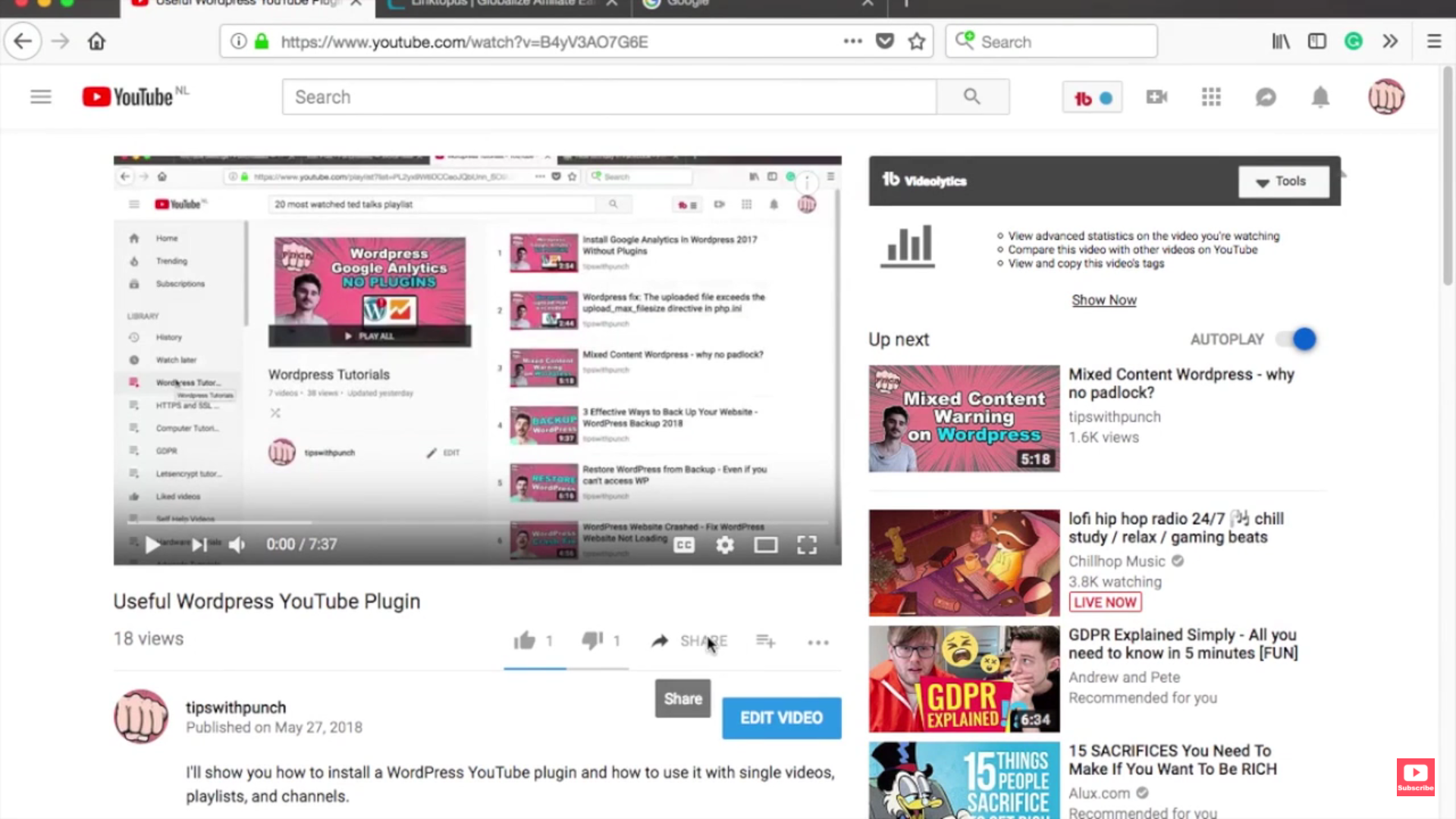
Task: Toggle closed captions CC button
Action: (x=684, y=544)
